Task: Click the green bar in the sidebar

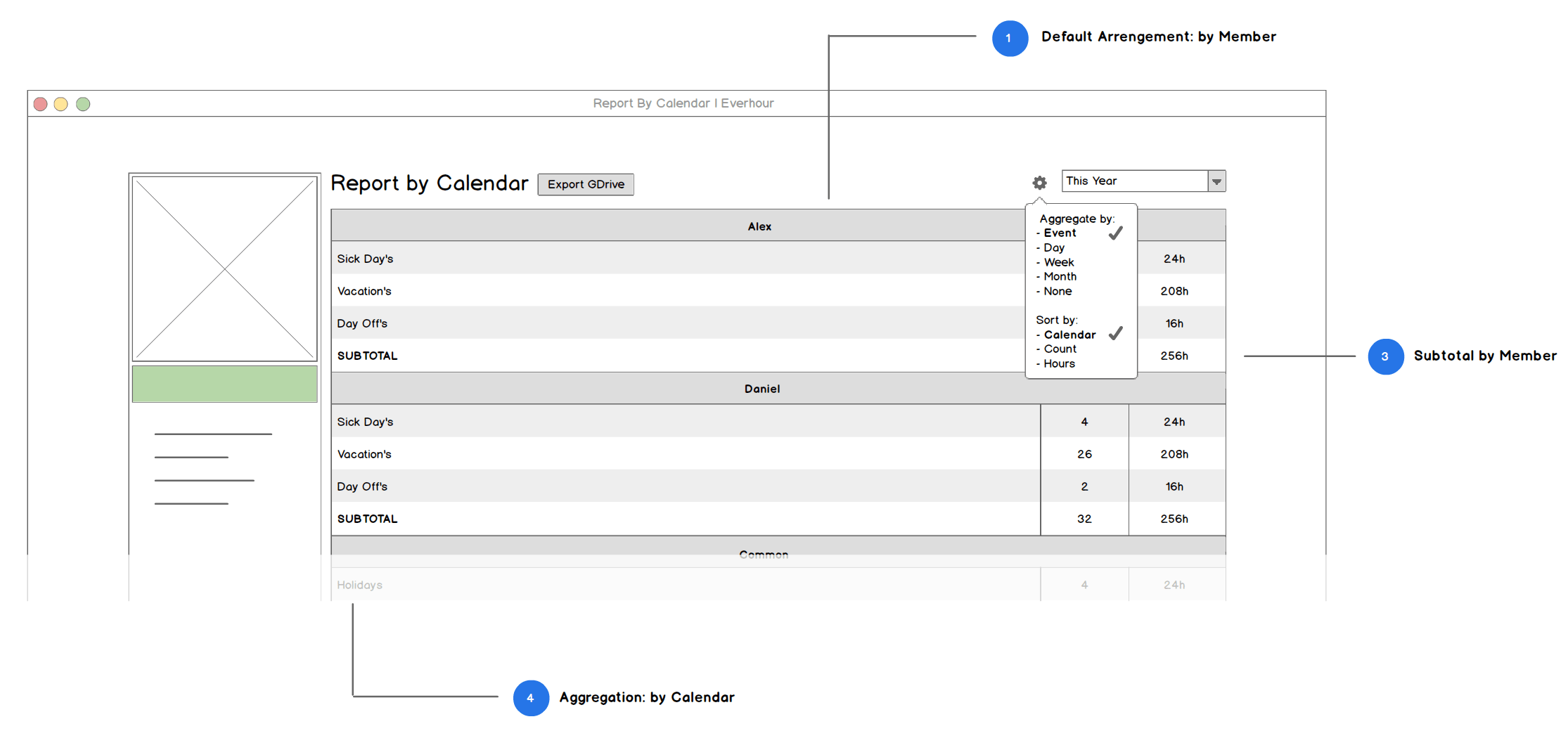Action: (225, 384)
